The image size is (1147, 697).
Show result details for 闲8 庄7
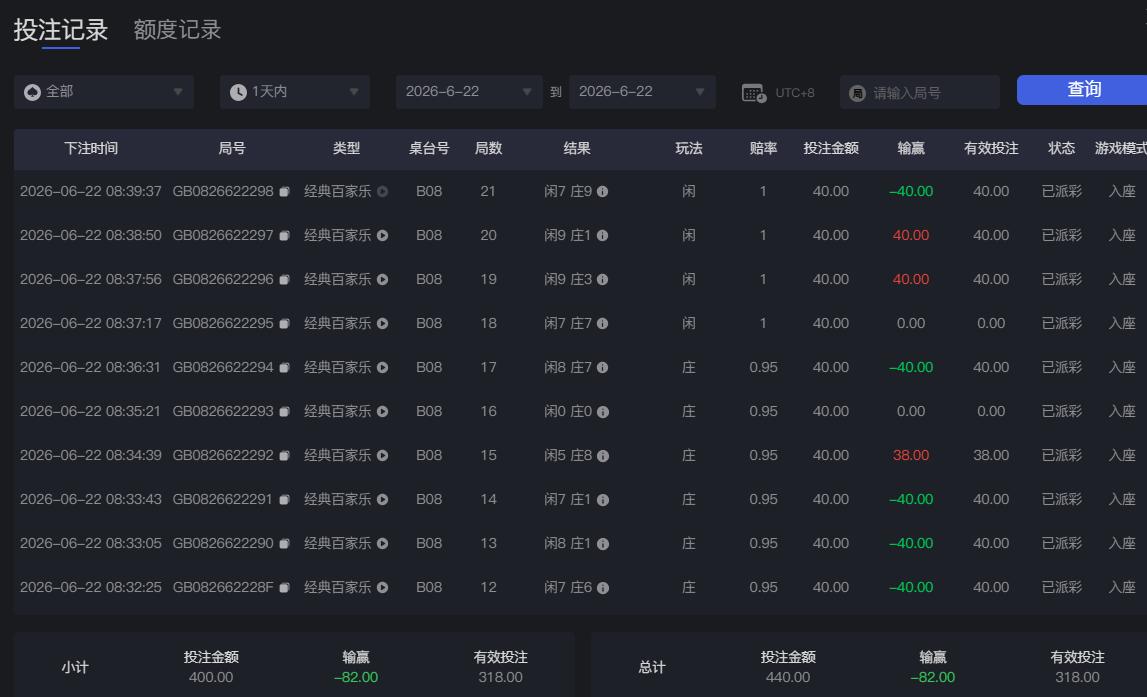[603, 367]
